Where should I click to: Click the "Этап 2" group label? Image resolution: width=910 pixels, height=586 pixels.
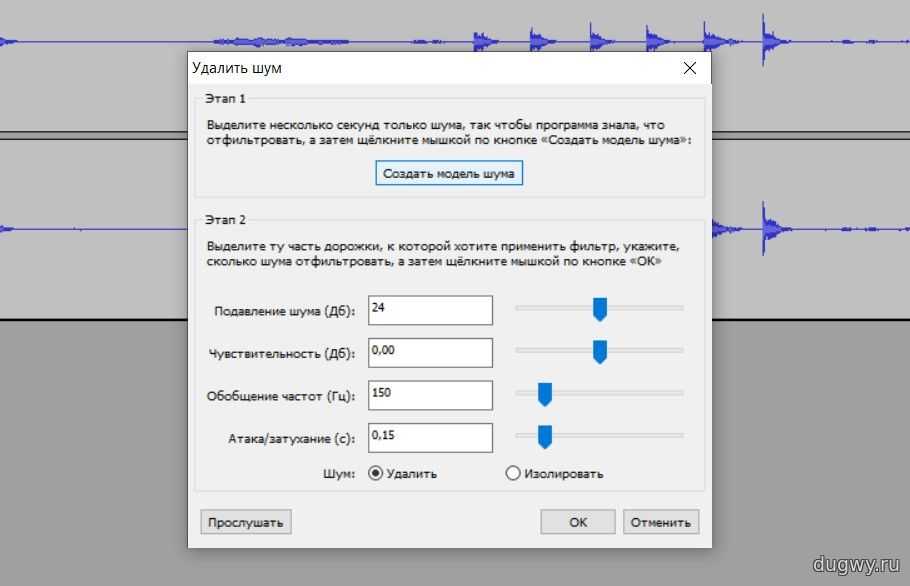click(x=225, y=220)
